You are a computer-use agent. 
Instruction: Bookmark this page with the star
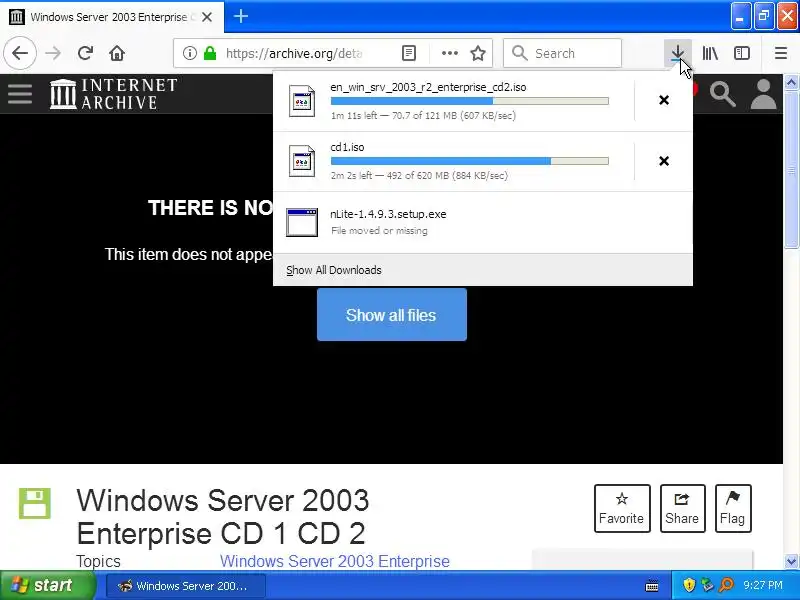(478, 53)
